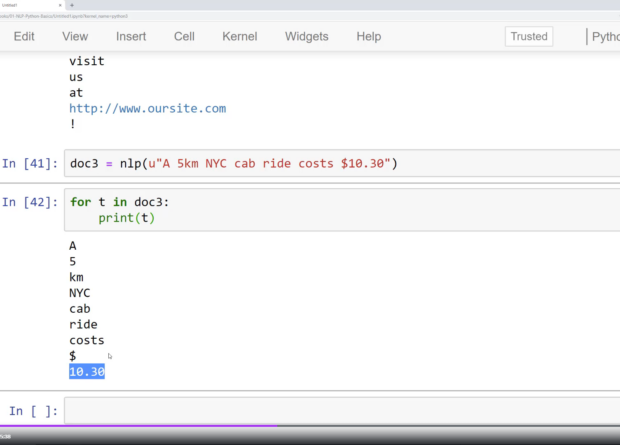Image resolution: width=620 pixels, height=445 pixels.
Task: Open the Edit menu
Action: click(24, 36)
